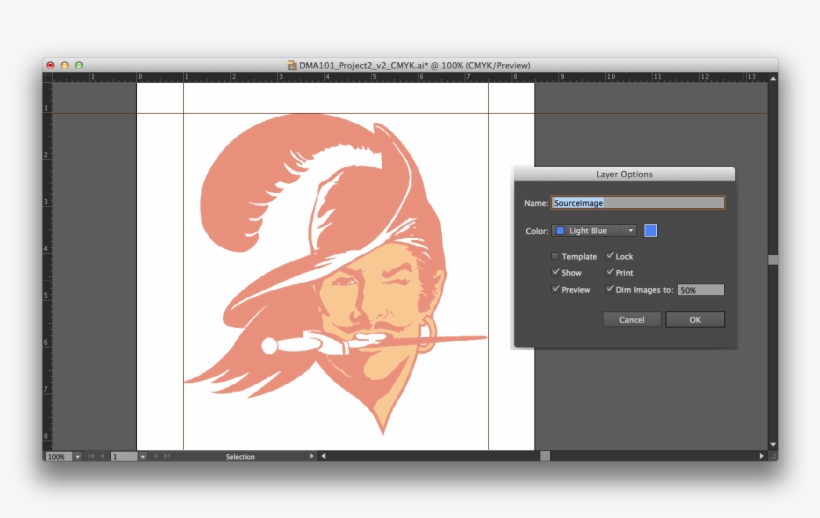Disable the Dim Images to checkbox
This screenshot has width=820, height=518.
click(610, 289)
